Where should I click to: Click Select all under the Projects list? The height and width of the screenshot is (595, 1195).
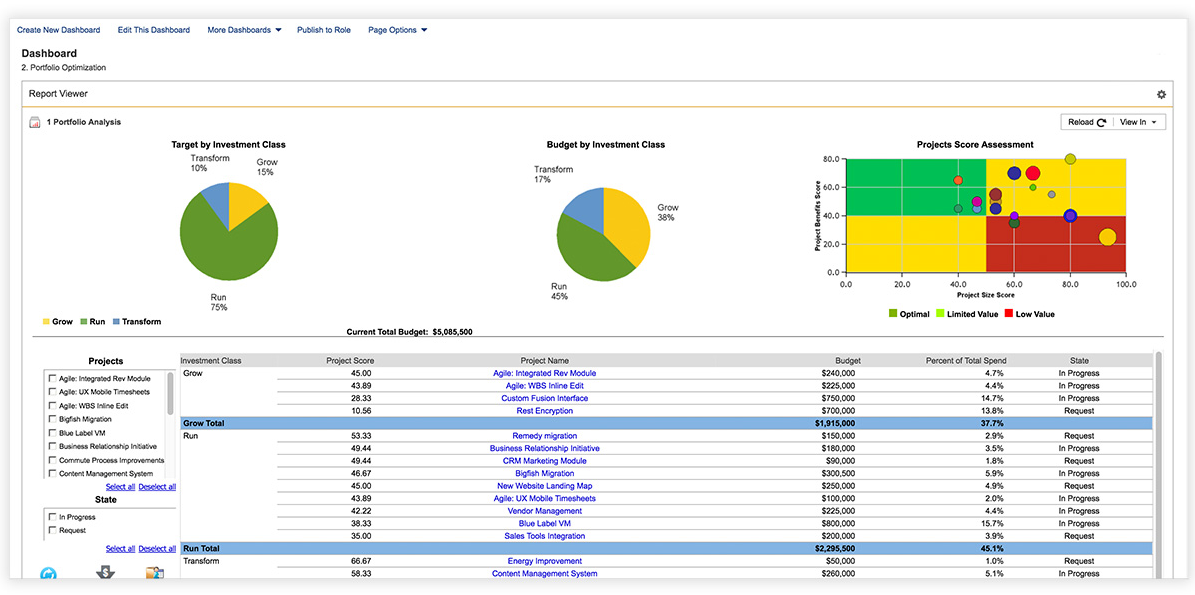tap(120, 486)
